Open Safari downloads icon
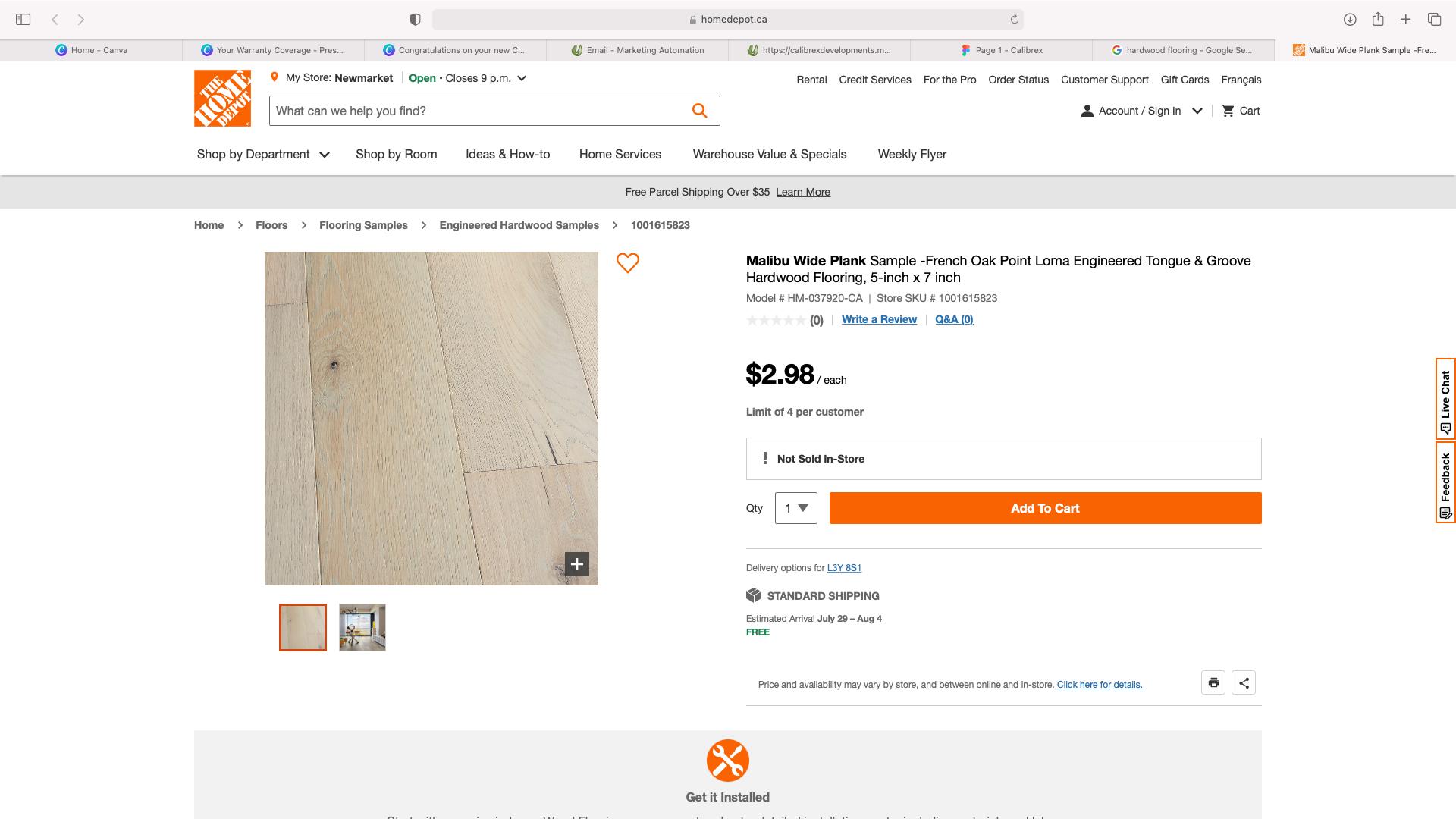Screen dimensions: 1456x819 click(x=1350, y=19)
